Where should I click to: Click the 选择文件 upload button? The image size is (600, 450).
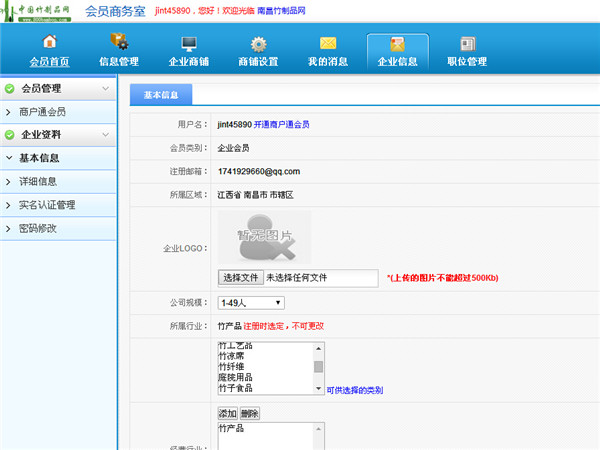point(240,277)
